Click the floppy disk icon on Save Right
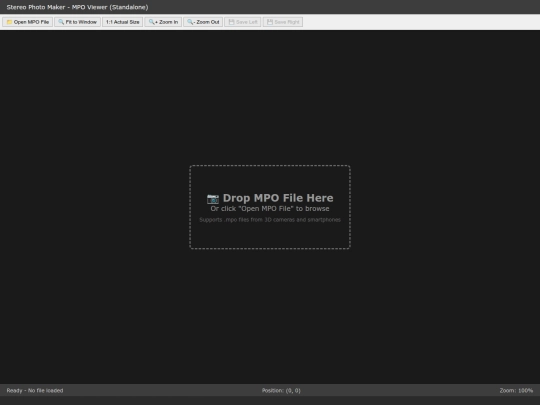This screenshot has width=540, height=405. [x=270, y=22]
